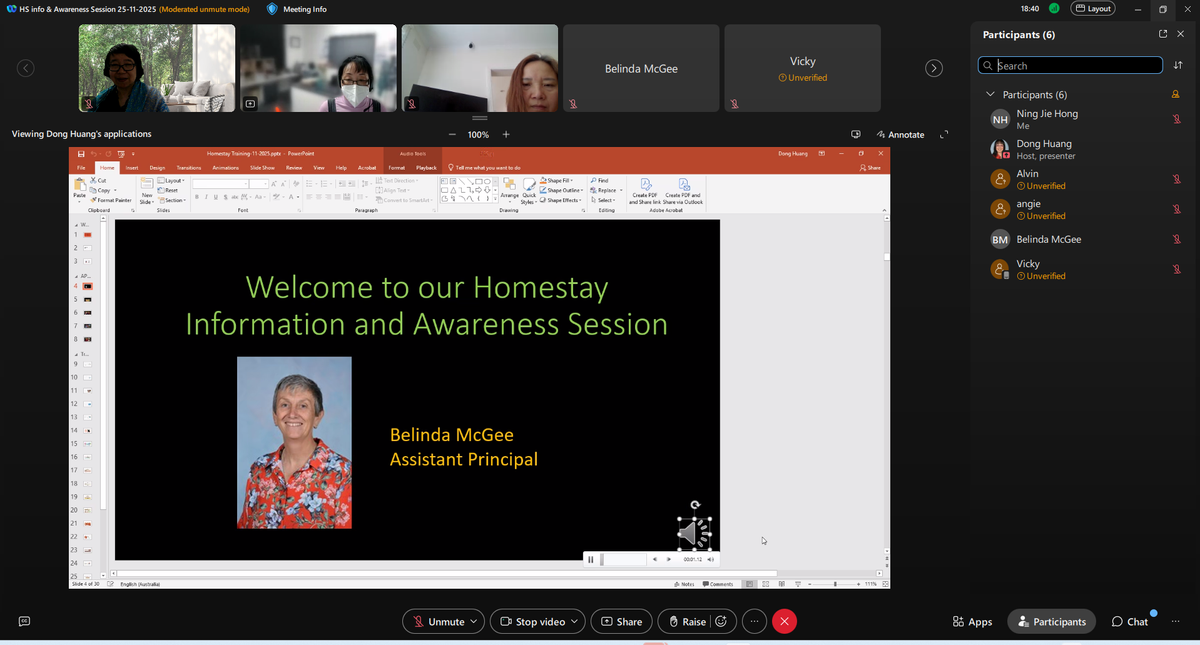
Task: Click the red leave meeting button
Action: tap(785, 621)
